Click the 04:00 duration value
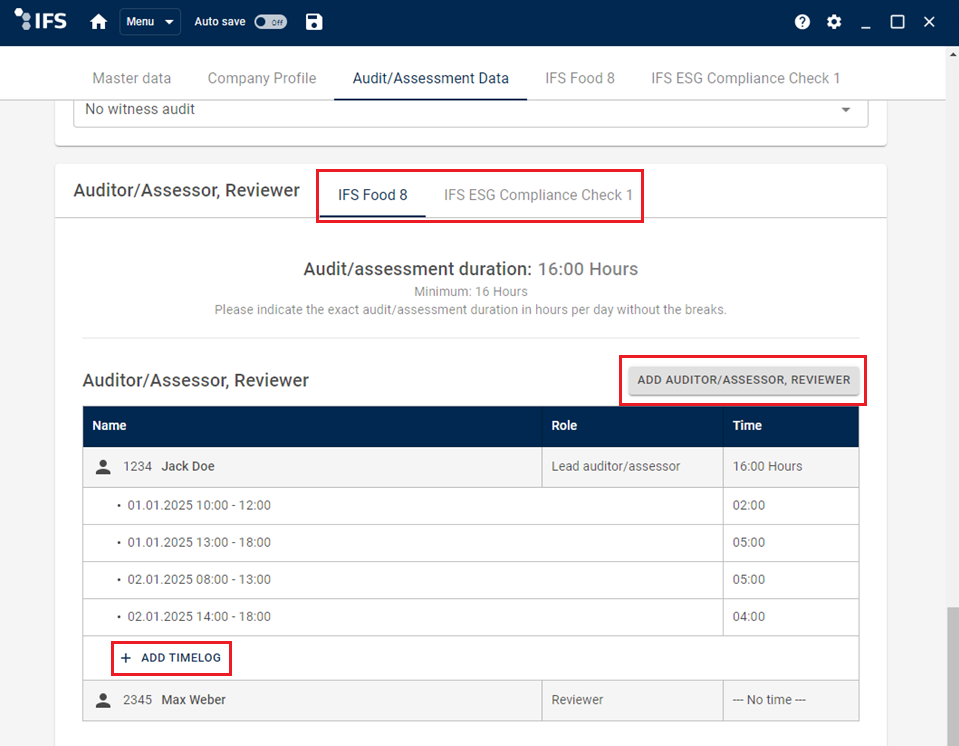 (749, 617)
